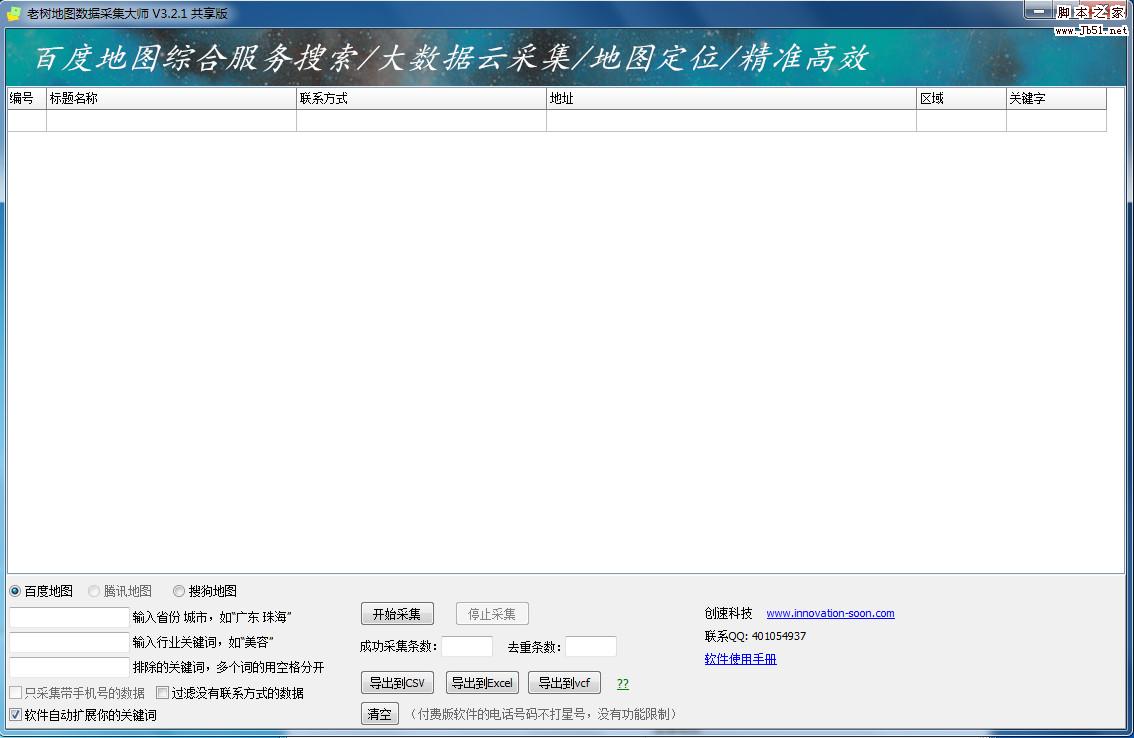This screenshot has width=1134, height=738.
Task: Select the 搜狗地图 radio button
Action: (179, 591)
